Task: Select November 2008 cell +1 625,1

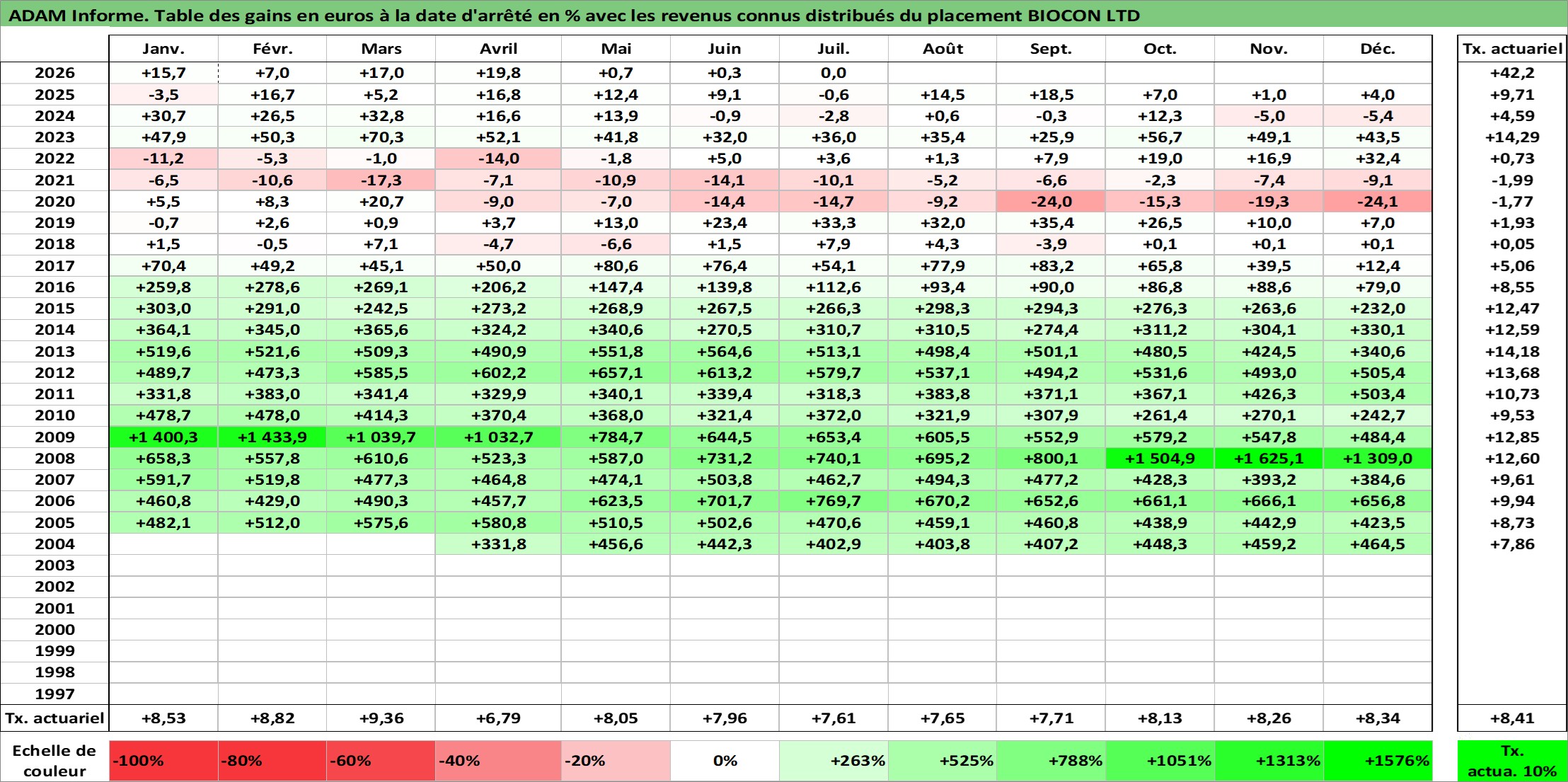Action: point(1269,459)
